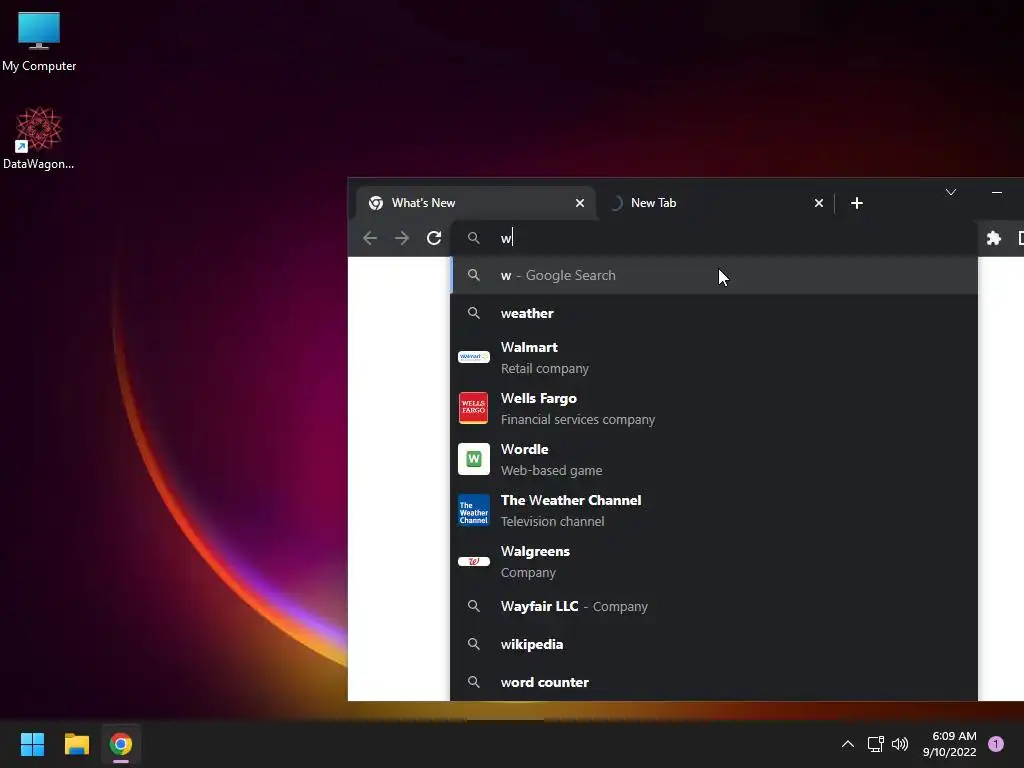This screenshot has height=768, width=1024.
Task: Click the address bar input field
Action: coord(714,238)
